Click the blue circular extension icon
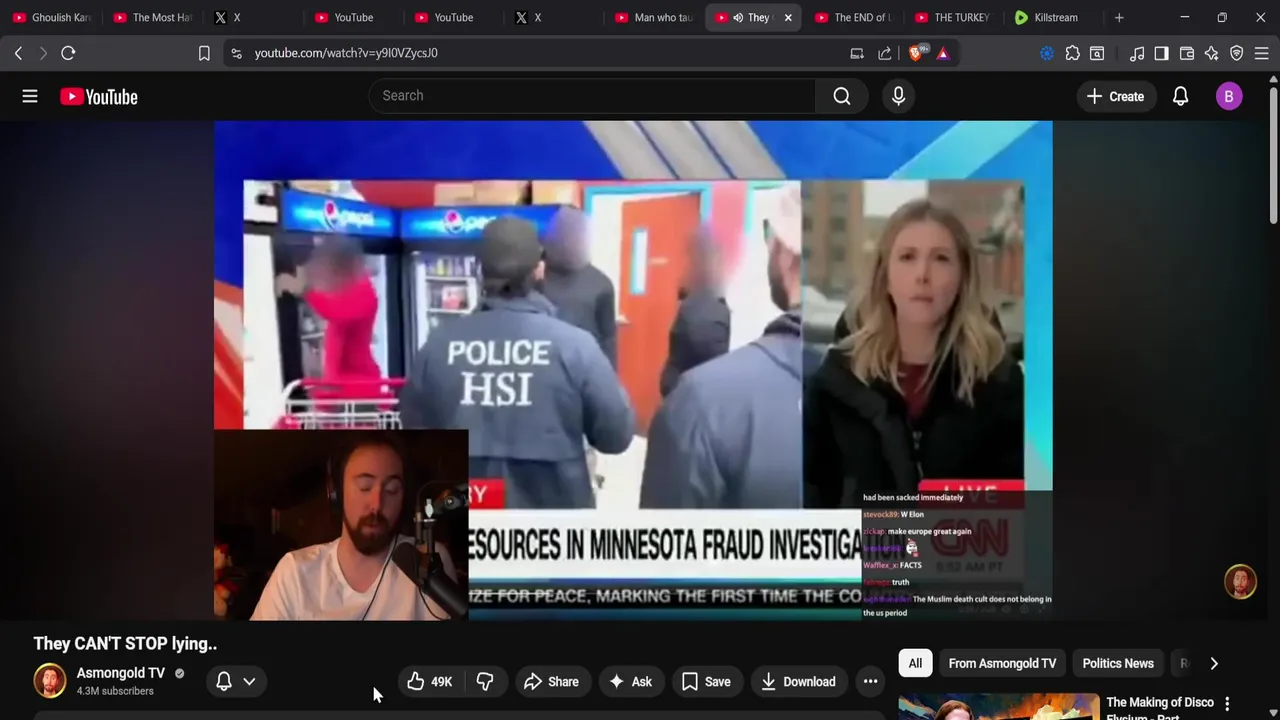1280x720 pixels. (x=1047, y=53)
